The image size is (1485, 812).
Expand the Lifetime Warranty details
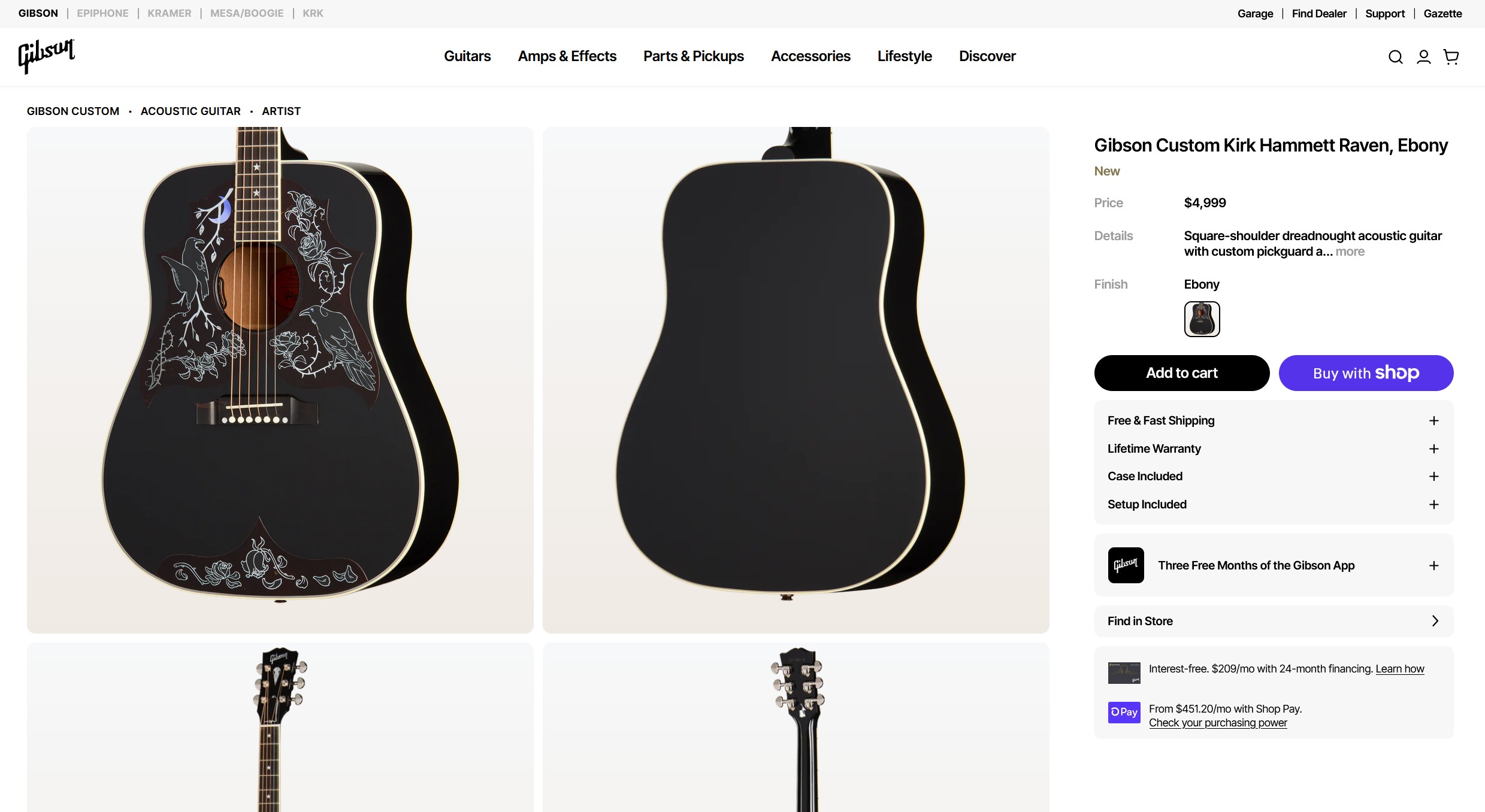pos(1433,449)
